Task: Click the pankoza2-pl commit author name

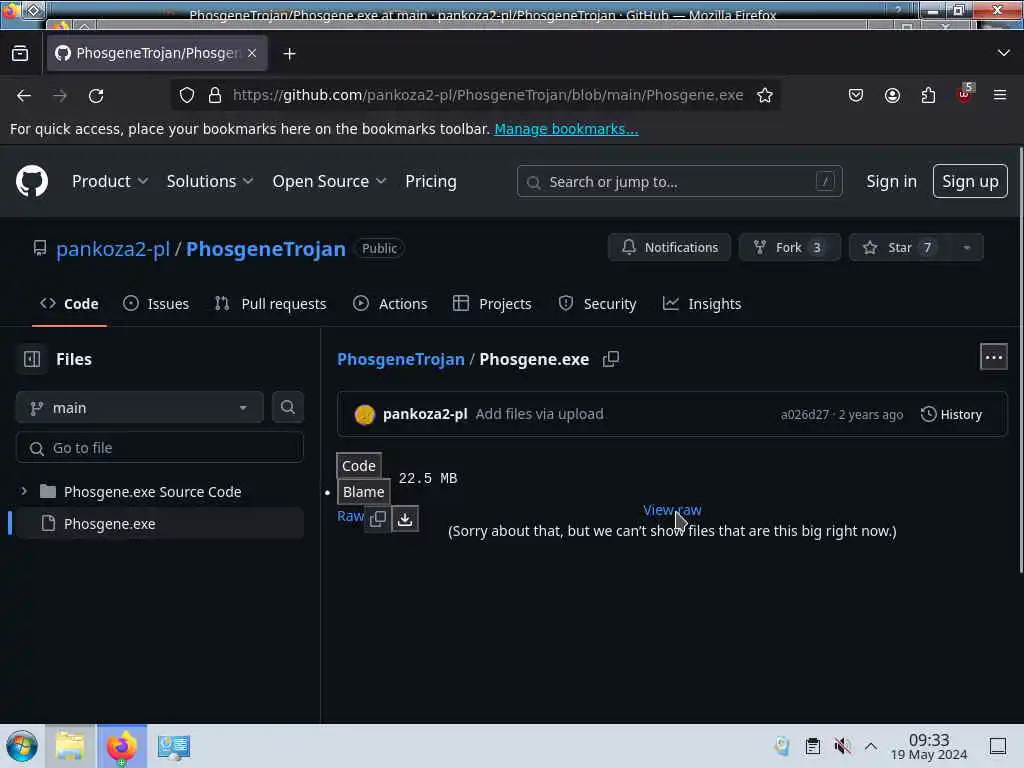Action: pyautogui.click(x=425, y=414)
